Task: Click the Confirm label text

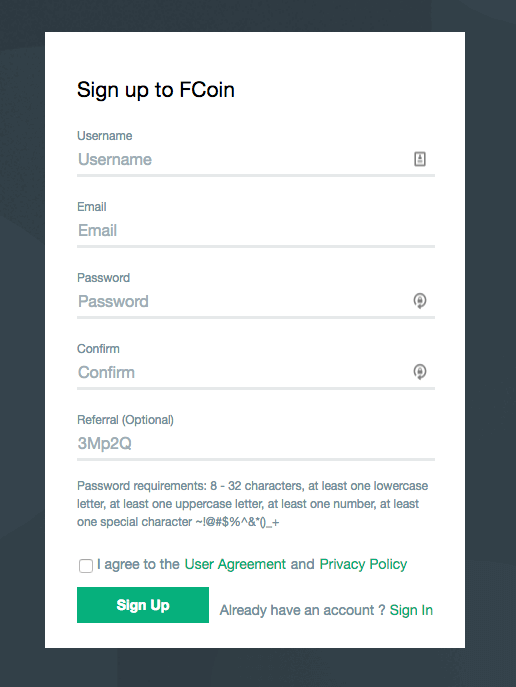Action: tap(98, 349)
